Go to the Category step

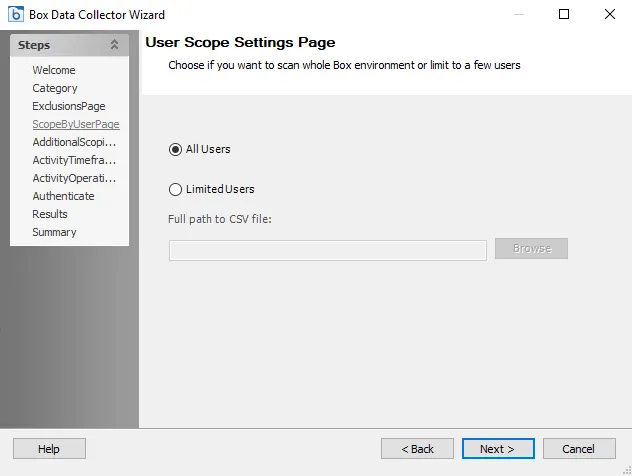tap(55, 88)
